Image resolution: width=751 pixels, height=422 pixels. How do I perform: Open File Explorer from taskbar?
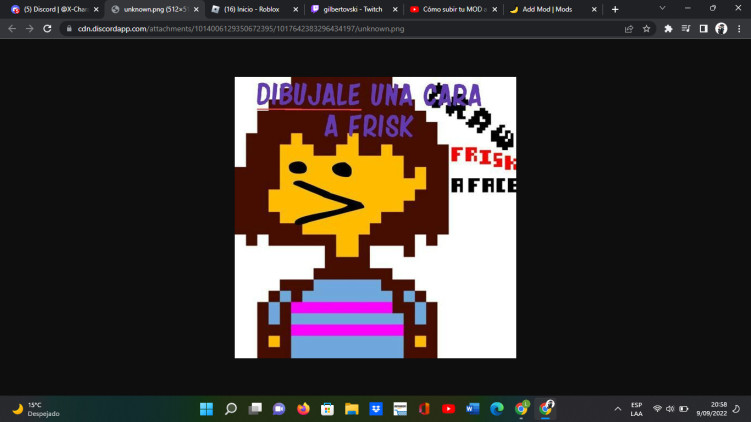click(x=352, y=409)
